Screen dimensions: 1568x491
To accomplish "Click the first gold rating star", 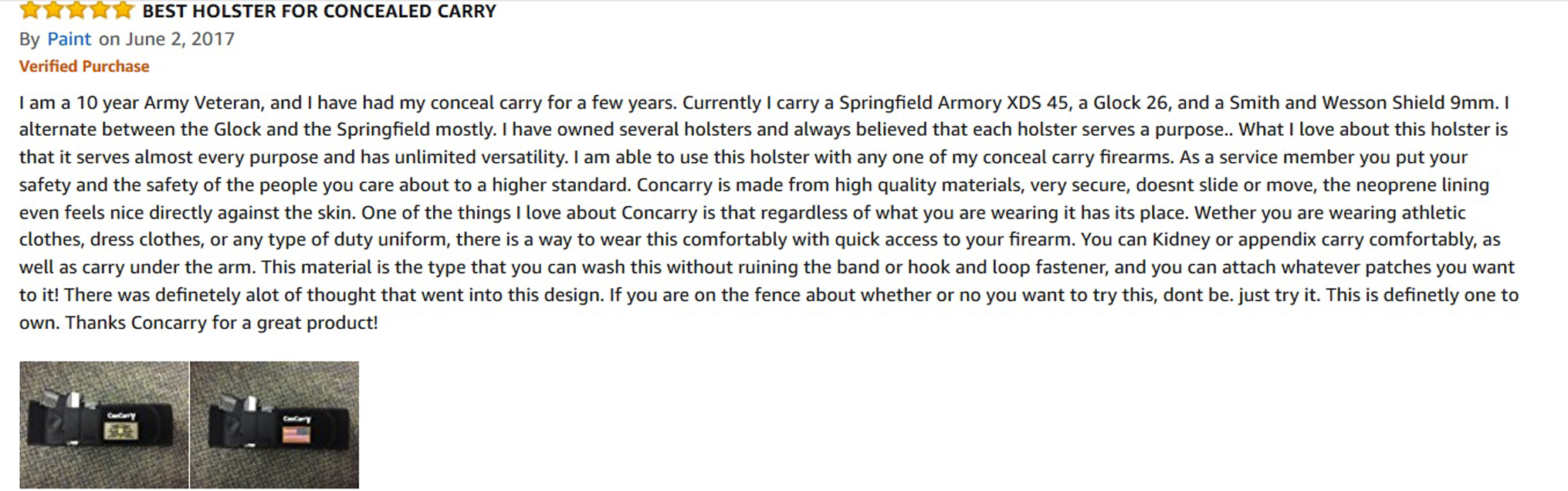I will coord(29,11).
